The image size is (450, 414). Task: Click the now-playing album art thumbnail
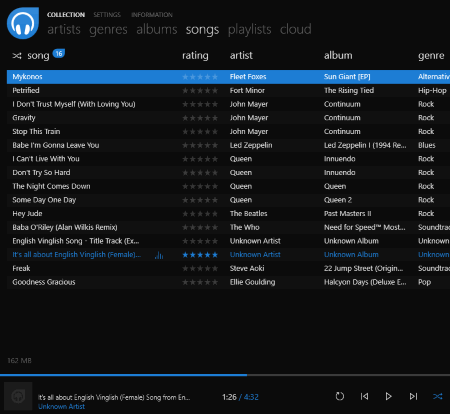(x=18, y=396)
